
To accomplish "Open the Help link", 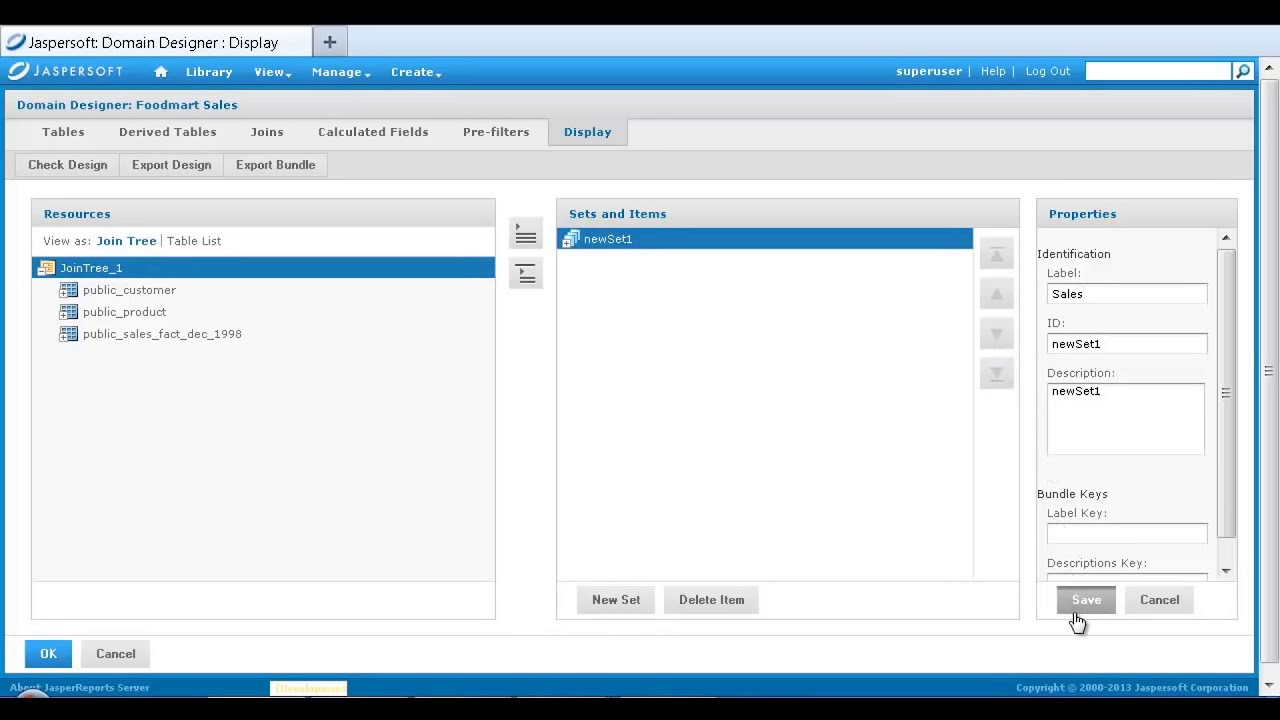I will point(993,71).
